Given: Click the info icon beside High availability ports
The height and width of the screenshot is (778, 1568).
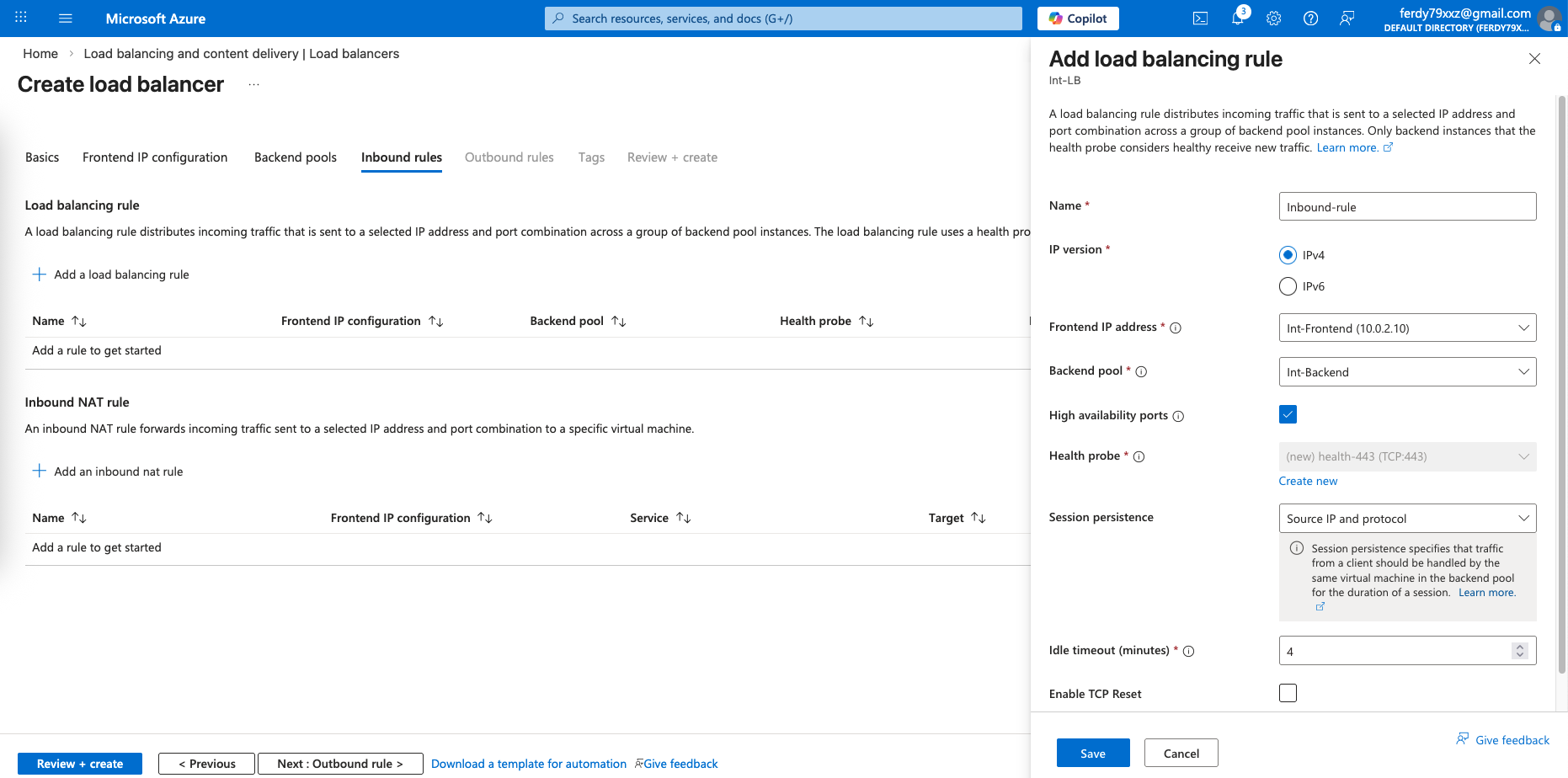Looking at the screenshot, I should coord(1178,416).
